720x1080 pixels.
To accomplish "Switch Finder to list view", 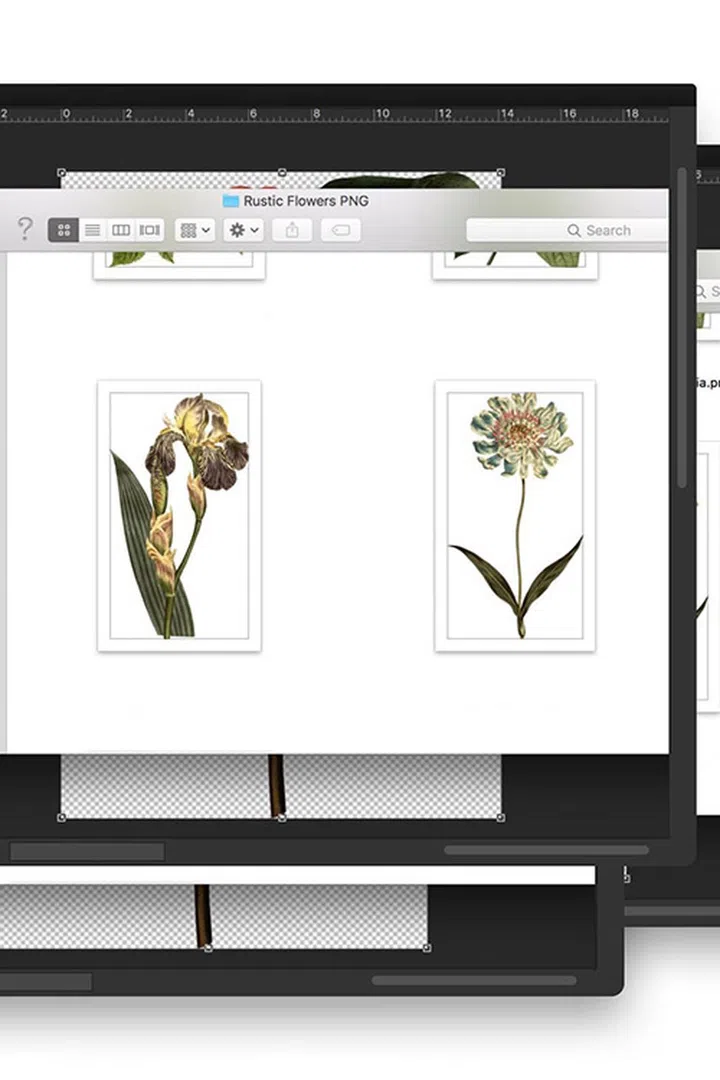I will click(x=92, y=230).
